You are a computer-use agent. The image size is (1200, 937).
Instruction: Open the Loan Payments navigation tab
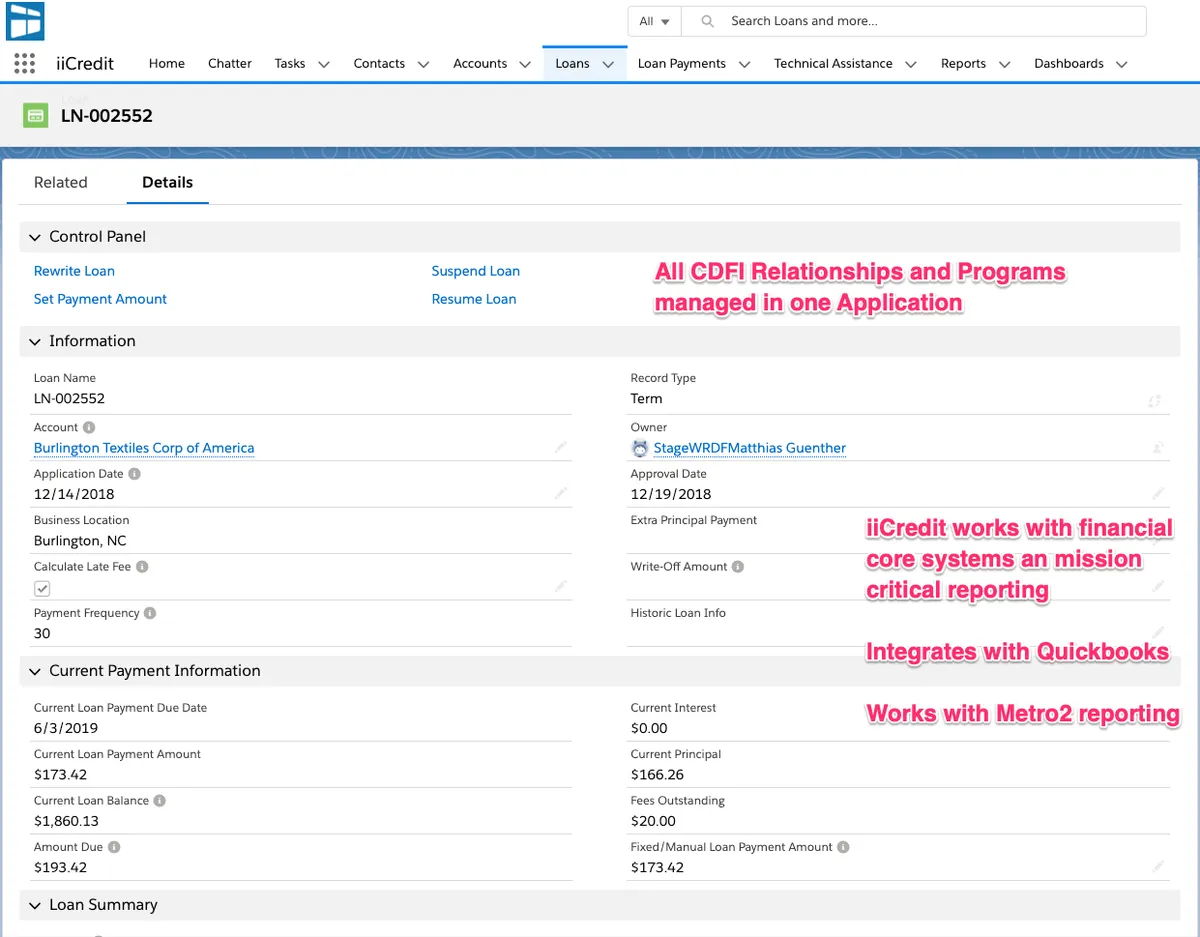point(682,63)
